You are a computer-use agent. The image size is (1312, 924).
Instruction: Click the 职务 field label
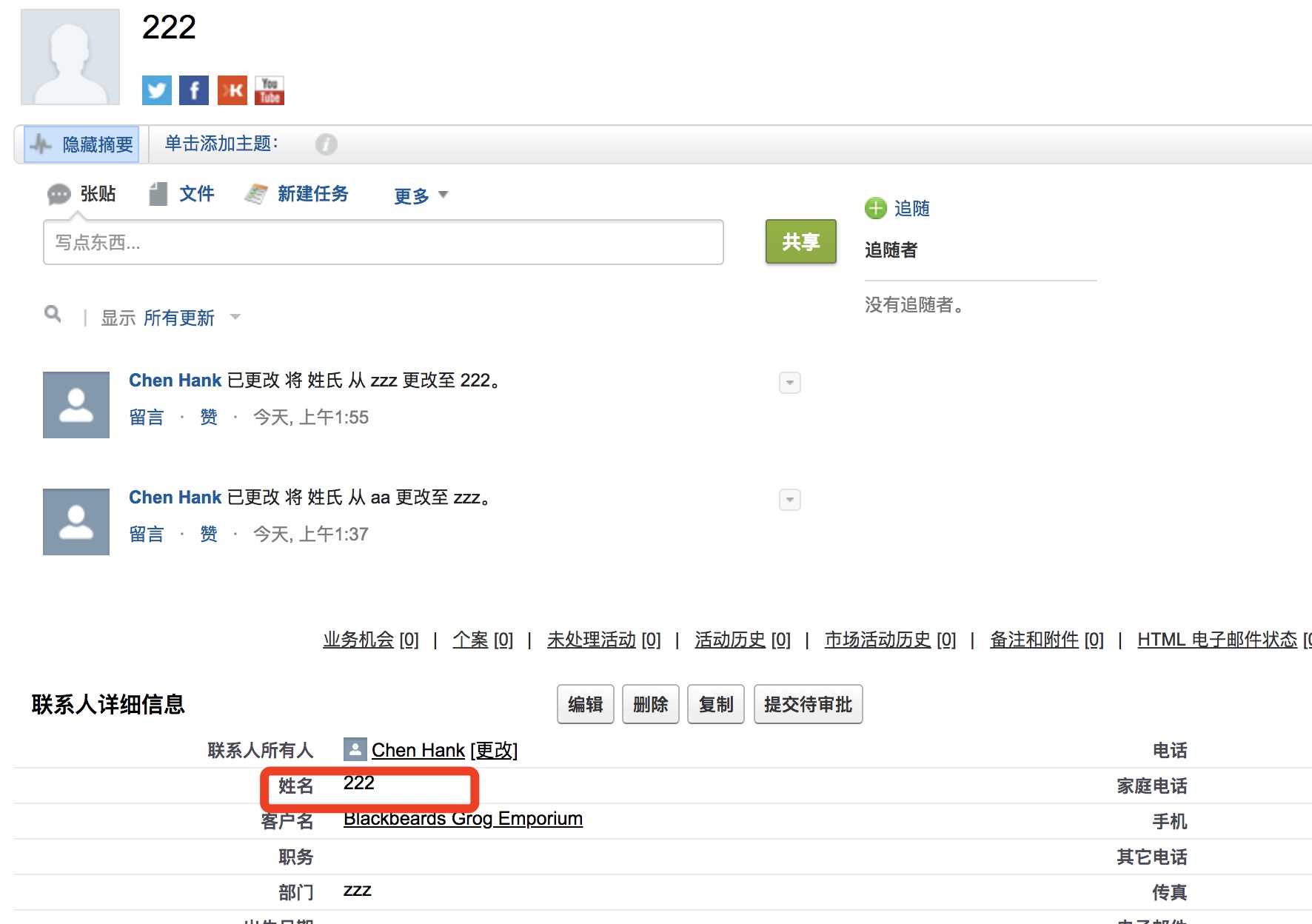(296, 857)
